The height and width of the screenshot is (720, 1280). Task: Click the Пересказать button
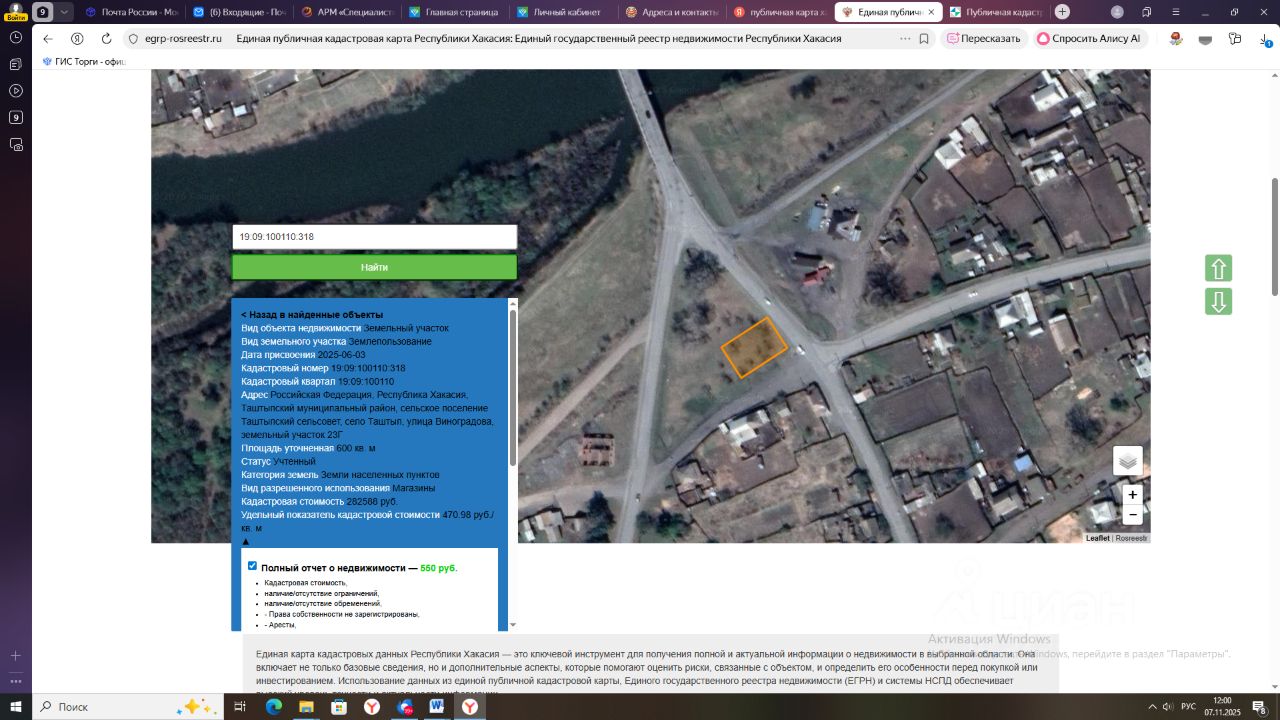pos(983,38)
